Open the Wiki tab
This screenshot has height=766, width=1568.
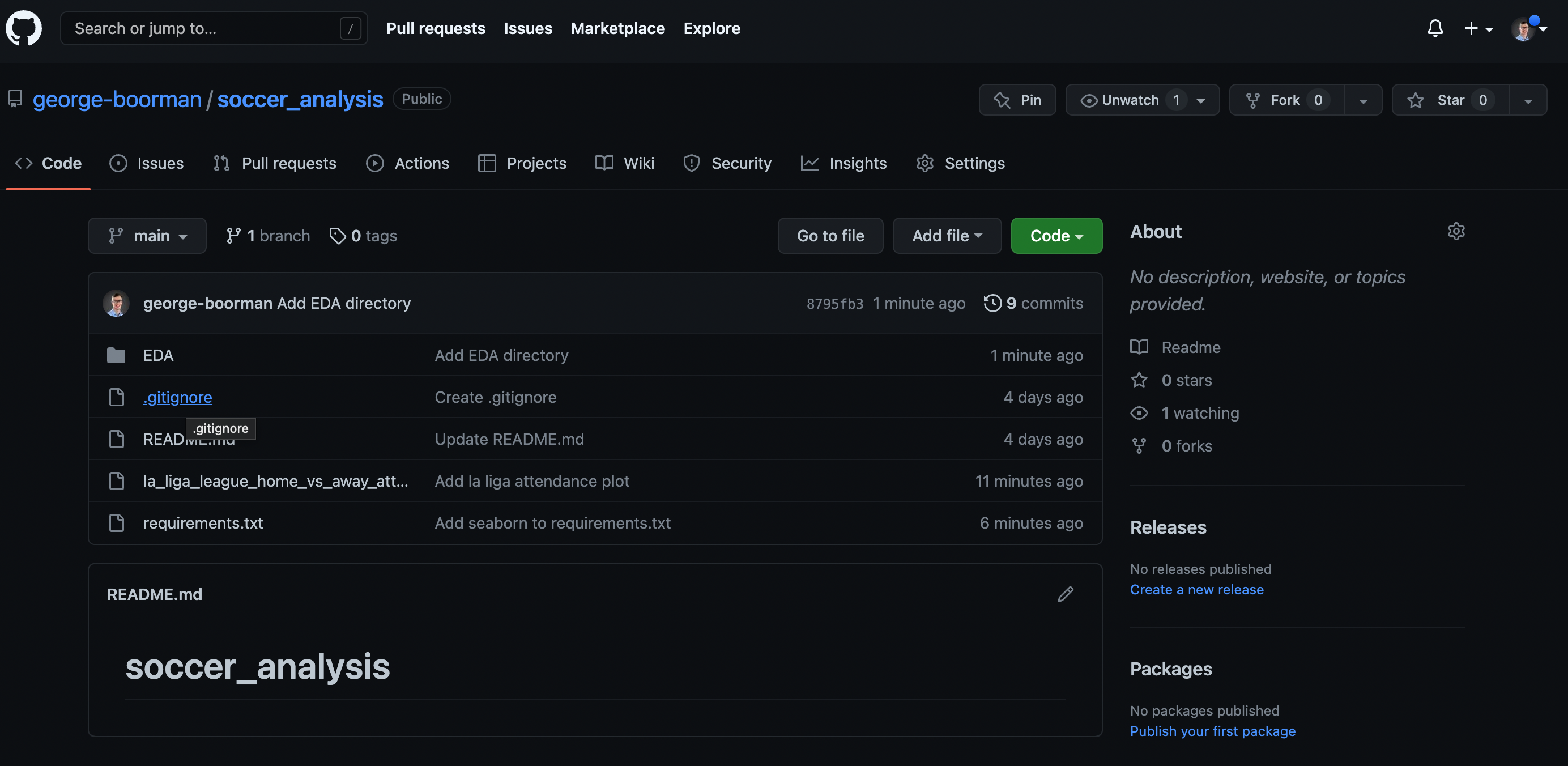coord(624,163)
